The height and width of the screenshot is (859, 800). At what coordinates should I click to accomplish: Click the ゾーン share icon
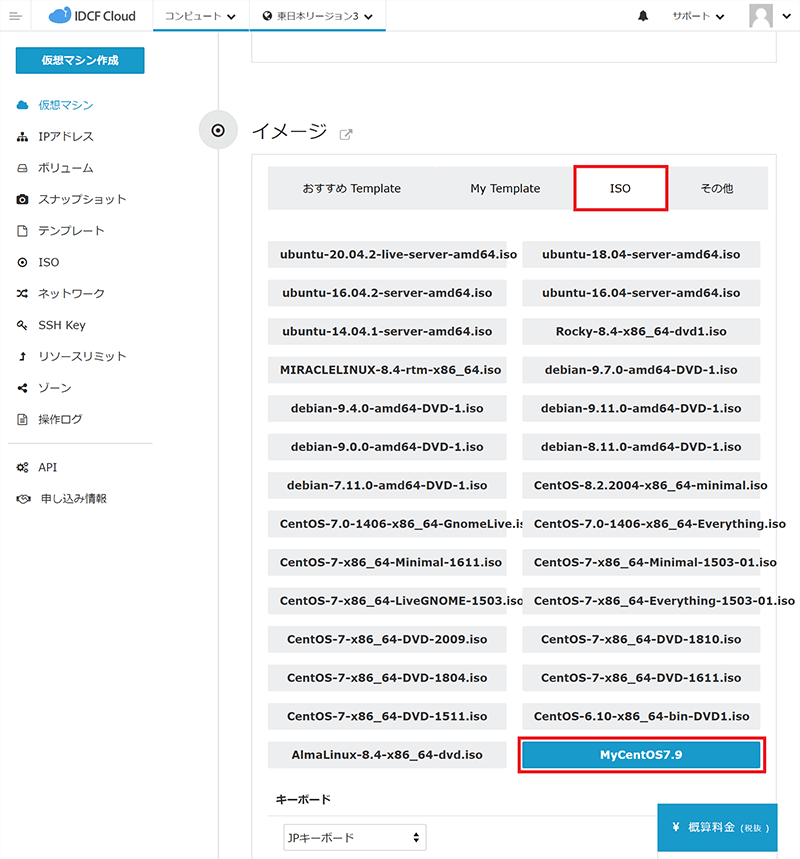tap(22, 388)
